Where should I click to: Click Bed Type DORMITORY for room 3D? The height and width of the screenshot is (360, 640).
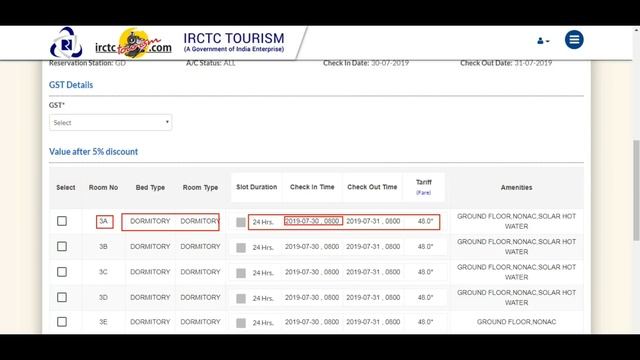point(150,298)
